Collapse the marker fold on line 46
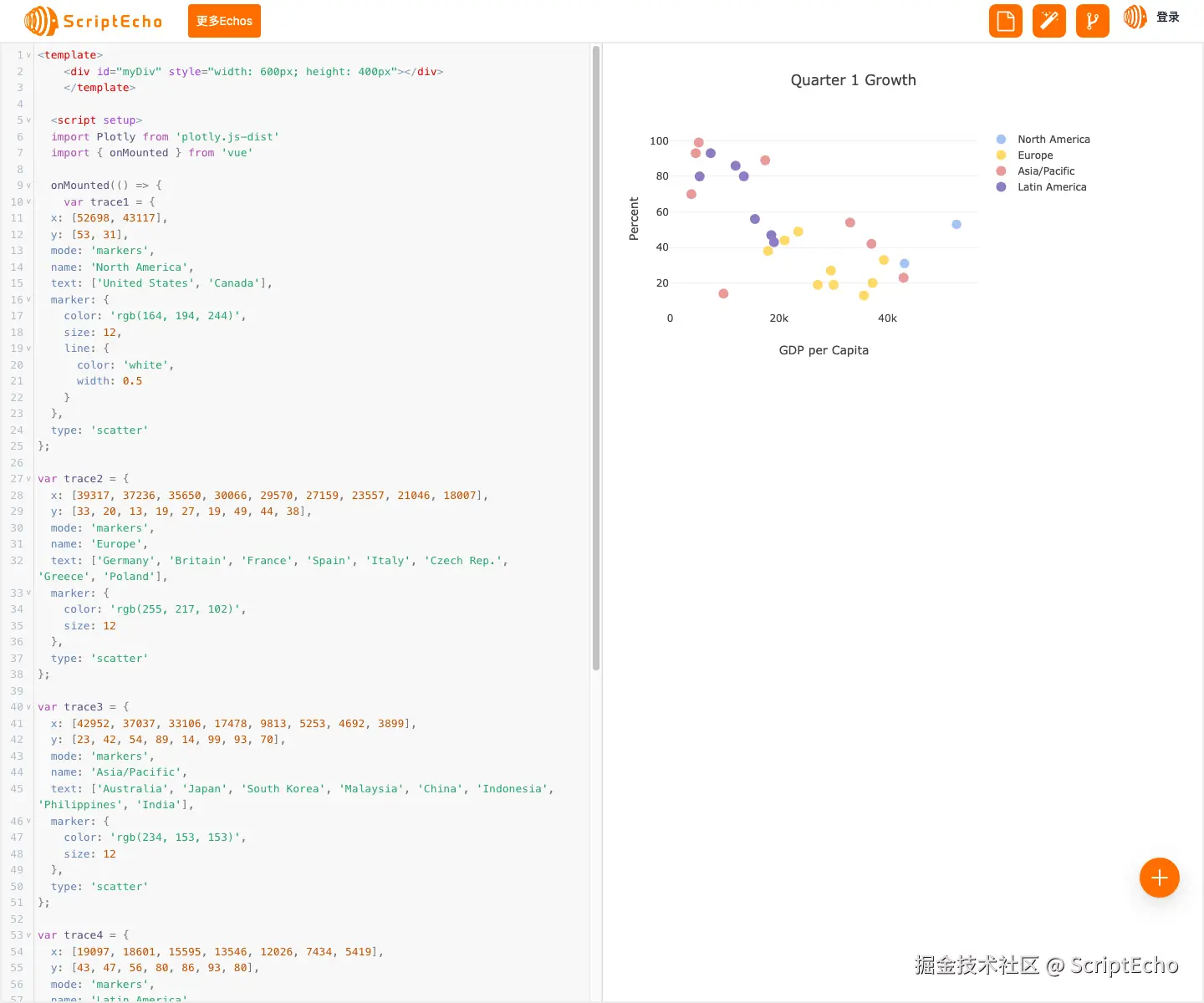 coord(28,822)
